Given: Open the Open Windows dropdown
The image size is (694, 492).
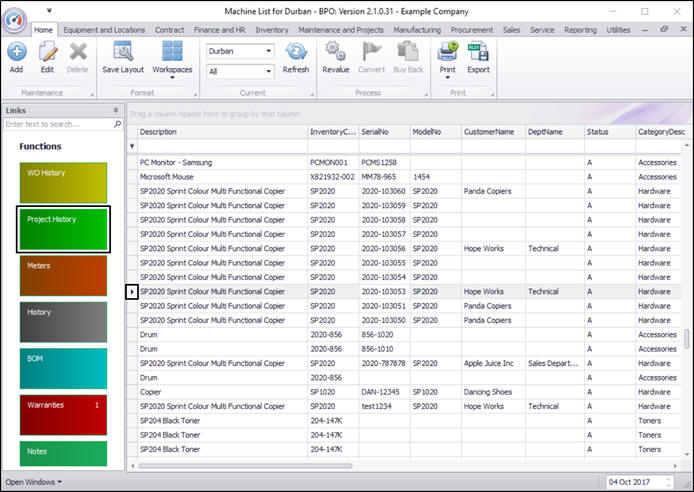Looking at the screenshot, I should tap(33, 482).
